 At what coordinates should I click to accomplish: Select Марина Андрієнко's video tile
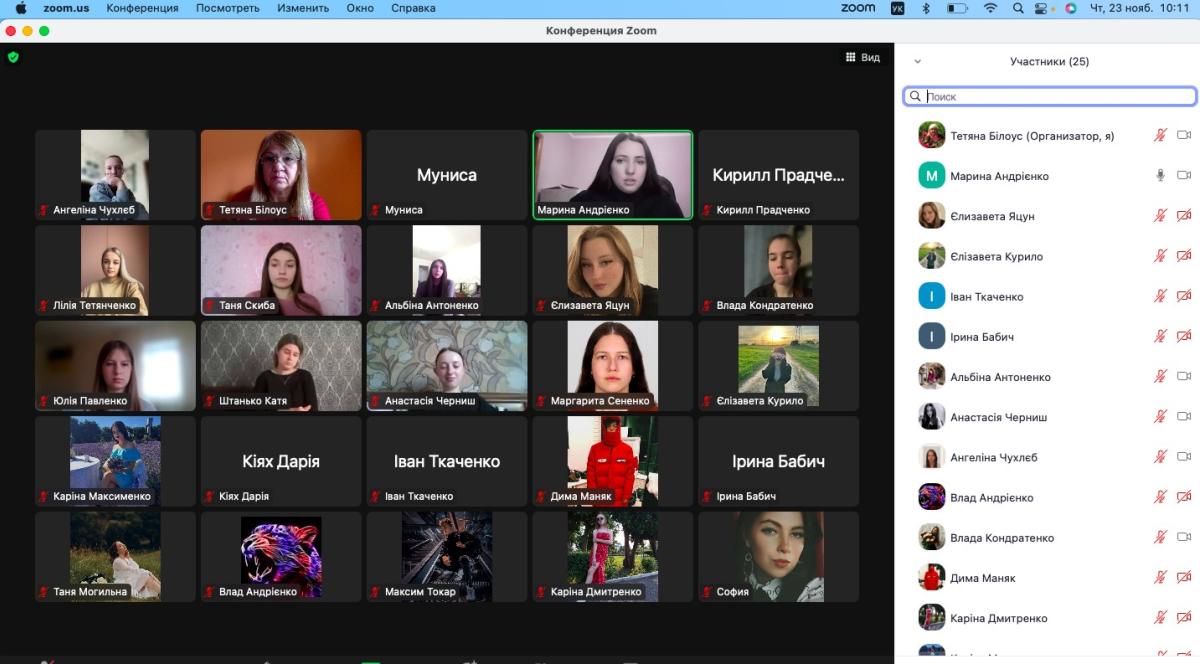pyautogui.click(x=612, y=175)
